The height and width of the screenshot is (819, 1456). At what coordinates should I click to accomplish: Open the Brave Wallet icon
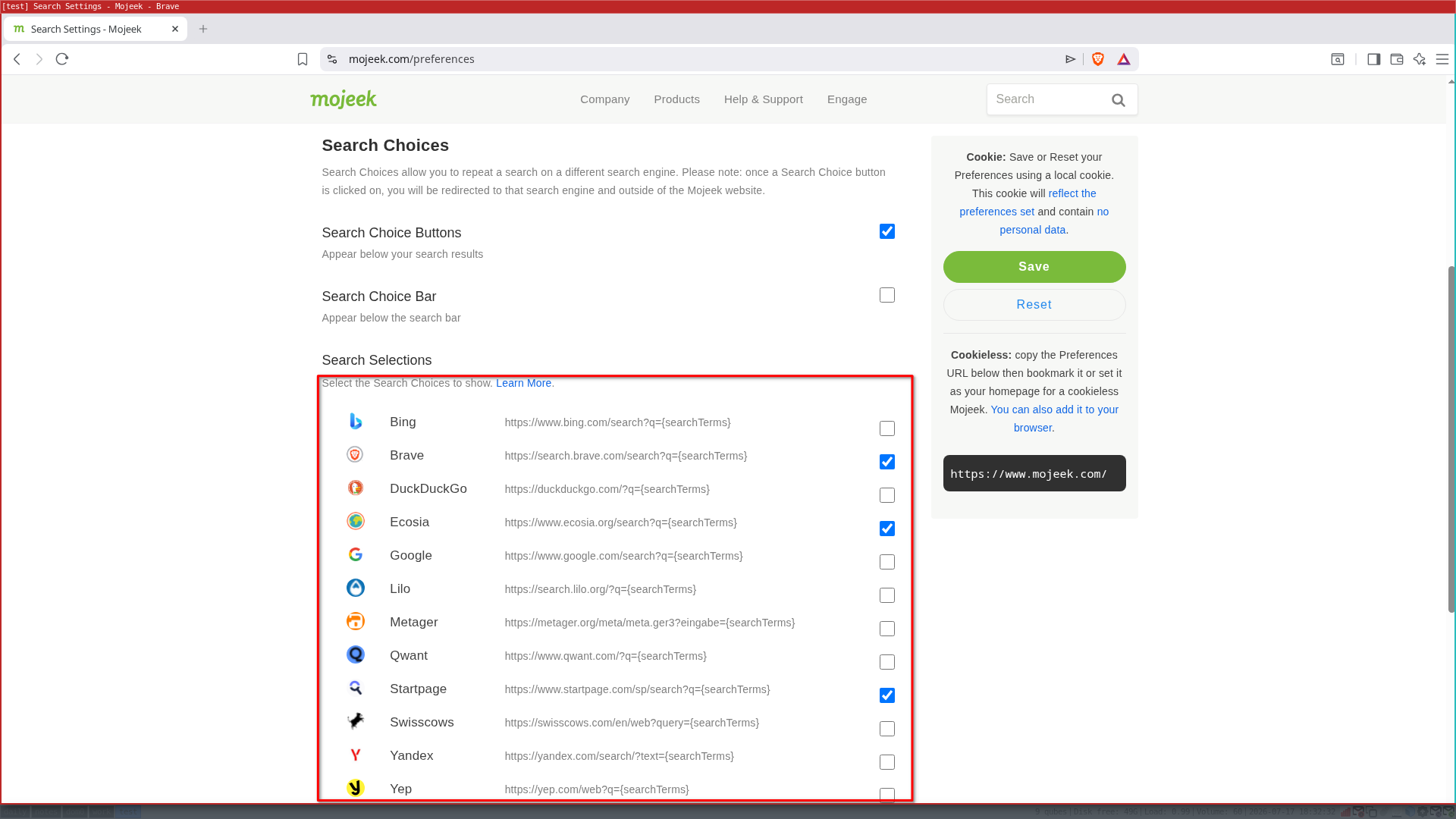click(1397, 59)
